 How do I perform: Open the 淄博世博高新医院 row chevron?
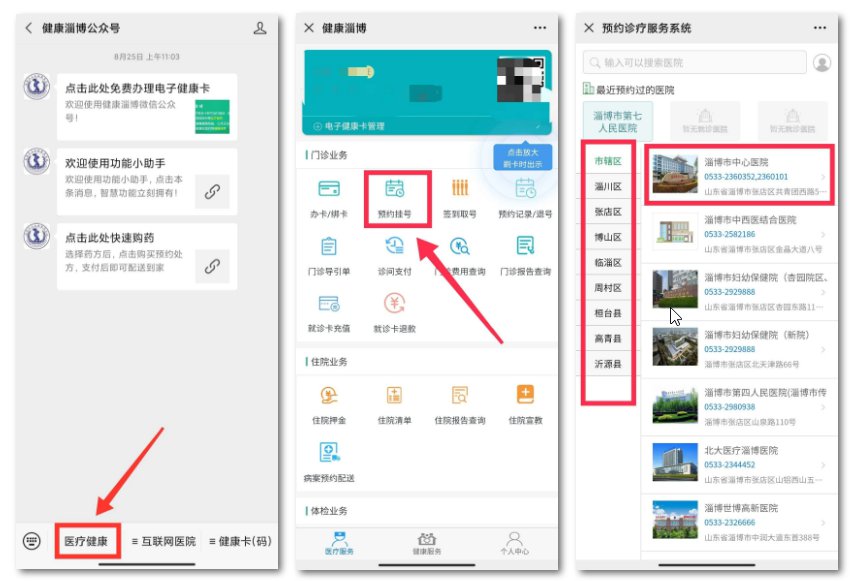coord(823,523)
